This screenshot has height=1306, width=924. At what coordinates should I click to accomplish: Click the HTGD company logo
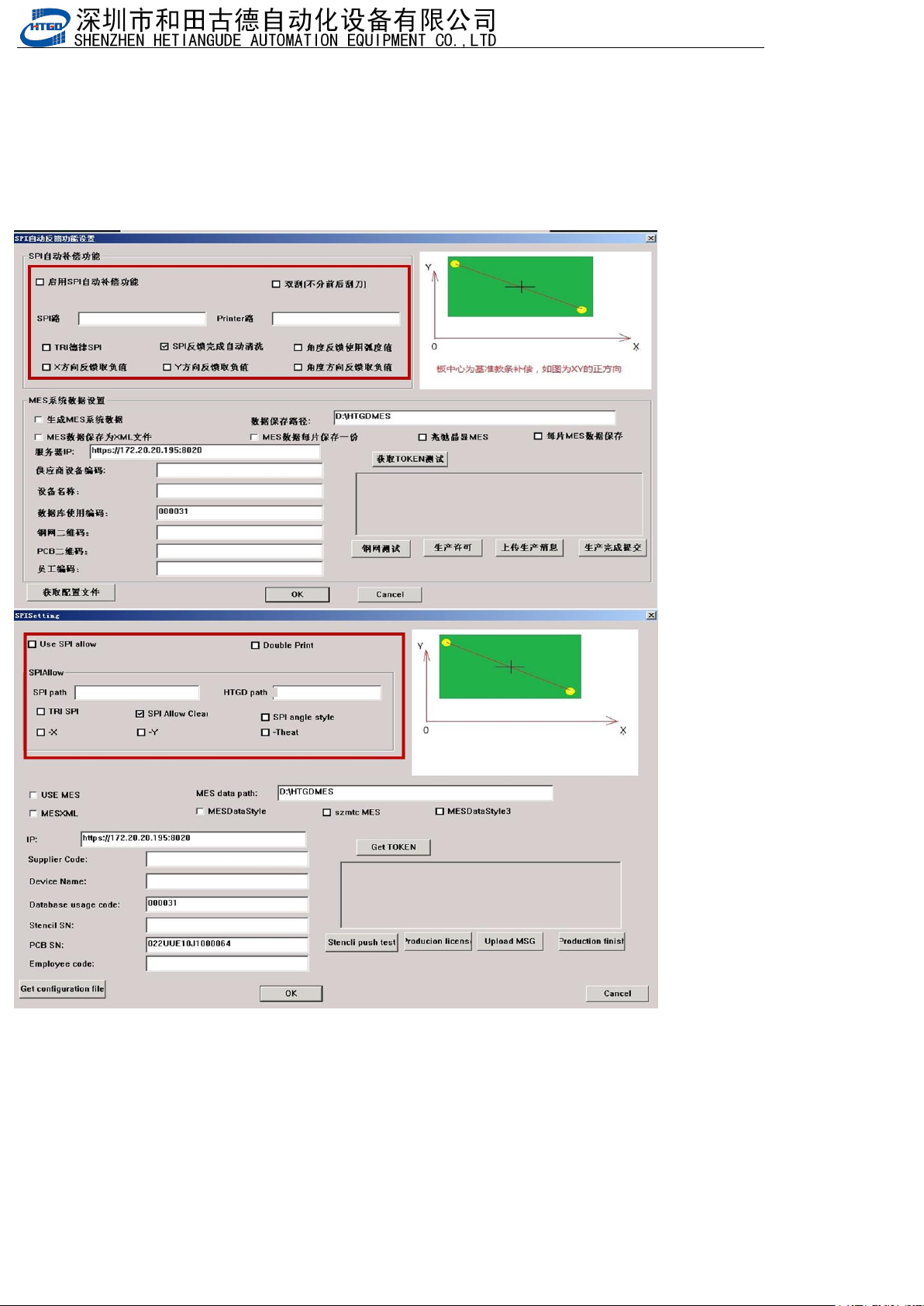point(44,27)
